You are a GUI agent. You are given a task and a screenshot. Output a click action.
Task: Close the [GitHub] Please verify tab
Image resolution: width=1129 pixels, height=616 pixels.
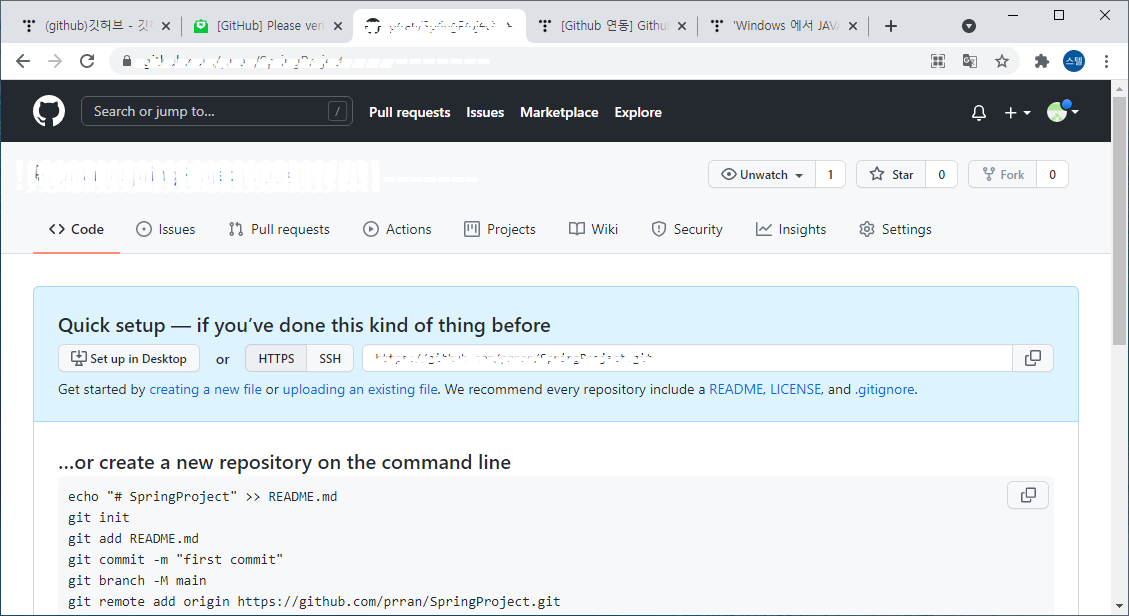[x=338, y=26]
